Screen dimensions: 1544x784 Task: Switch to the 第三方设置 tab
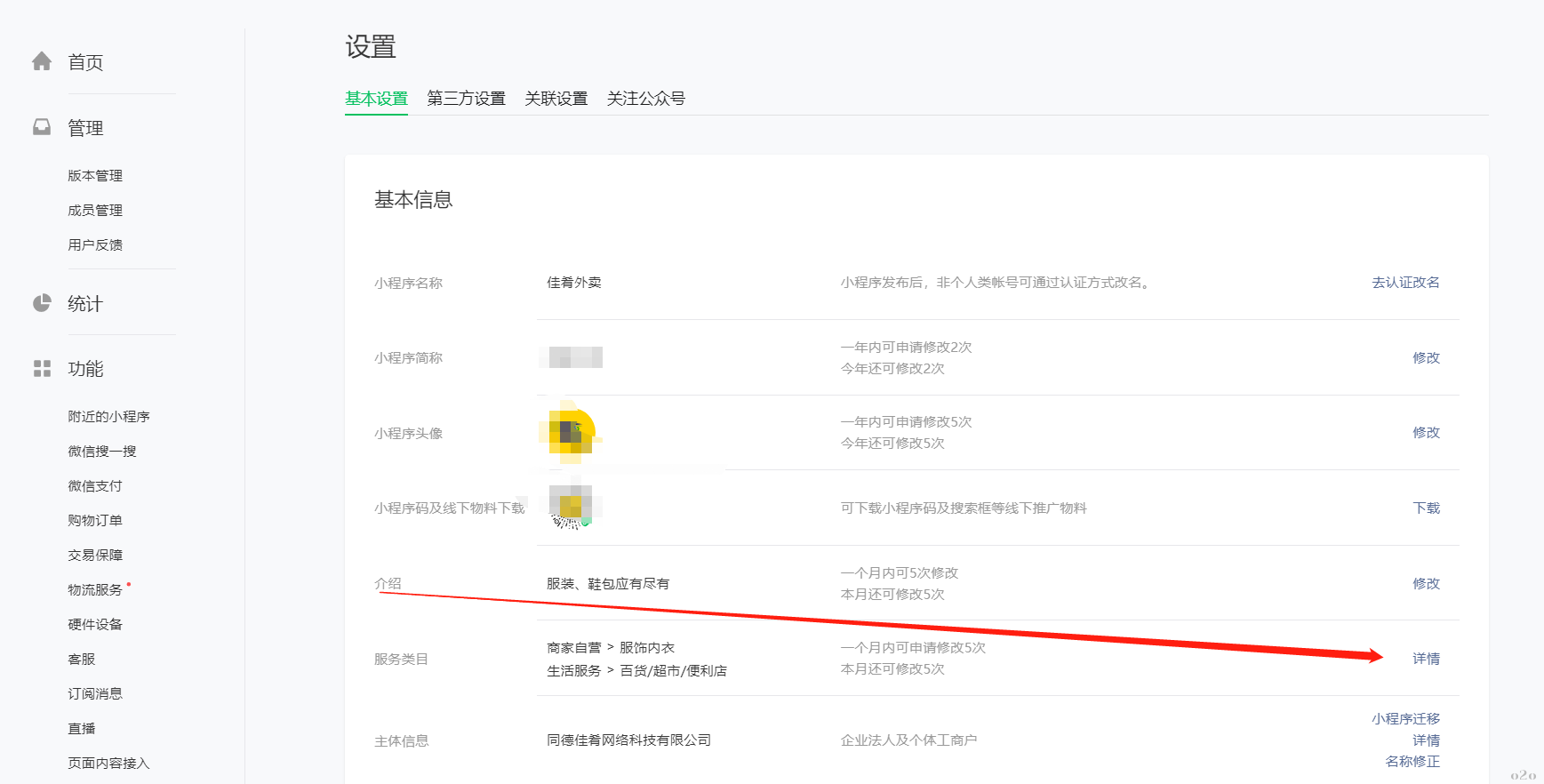466,99
